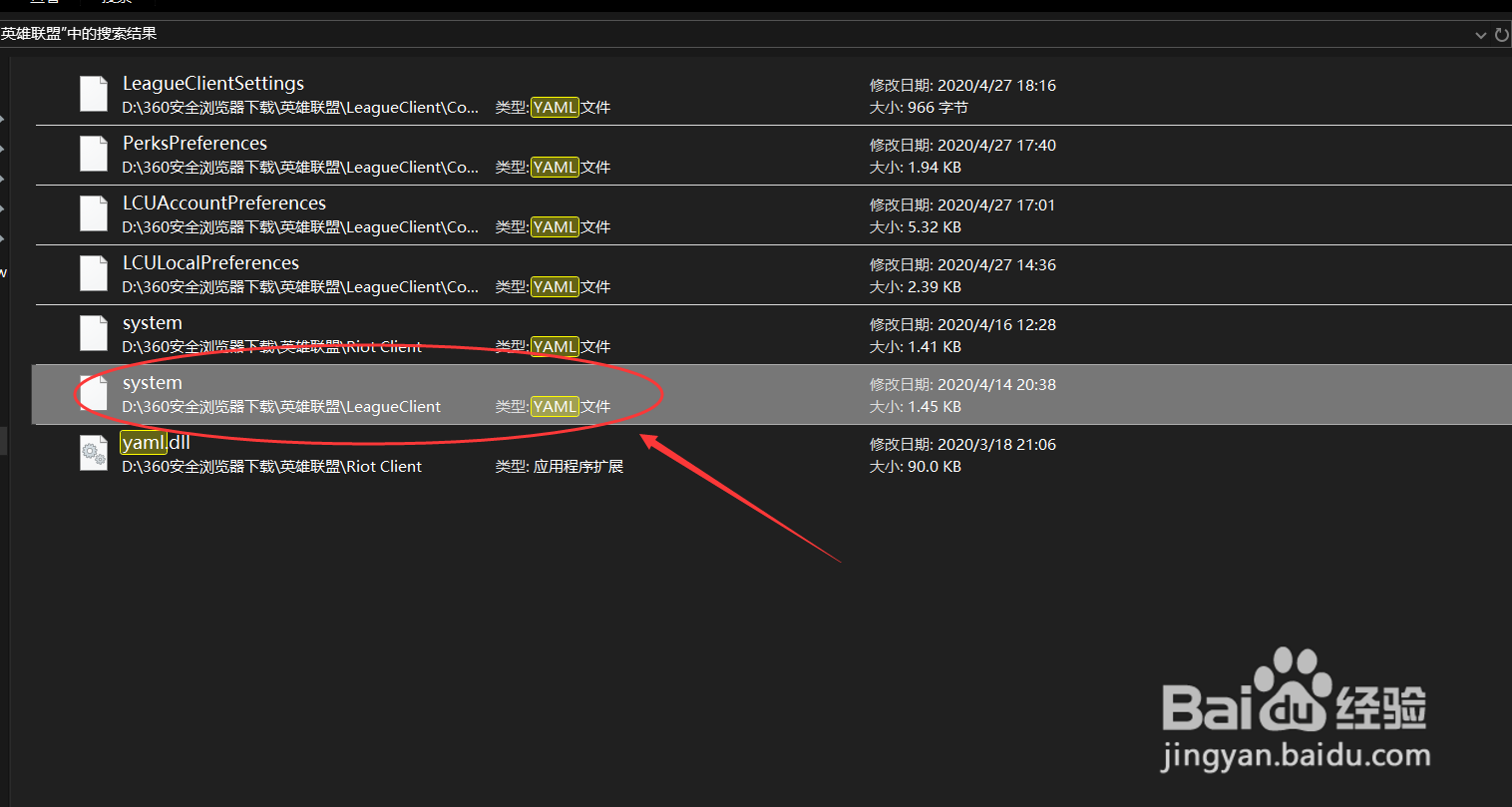
Task: Click the YAML type label of LCUAccountPreferences
Action: (554, 227)
